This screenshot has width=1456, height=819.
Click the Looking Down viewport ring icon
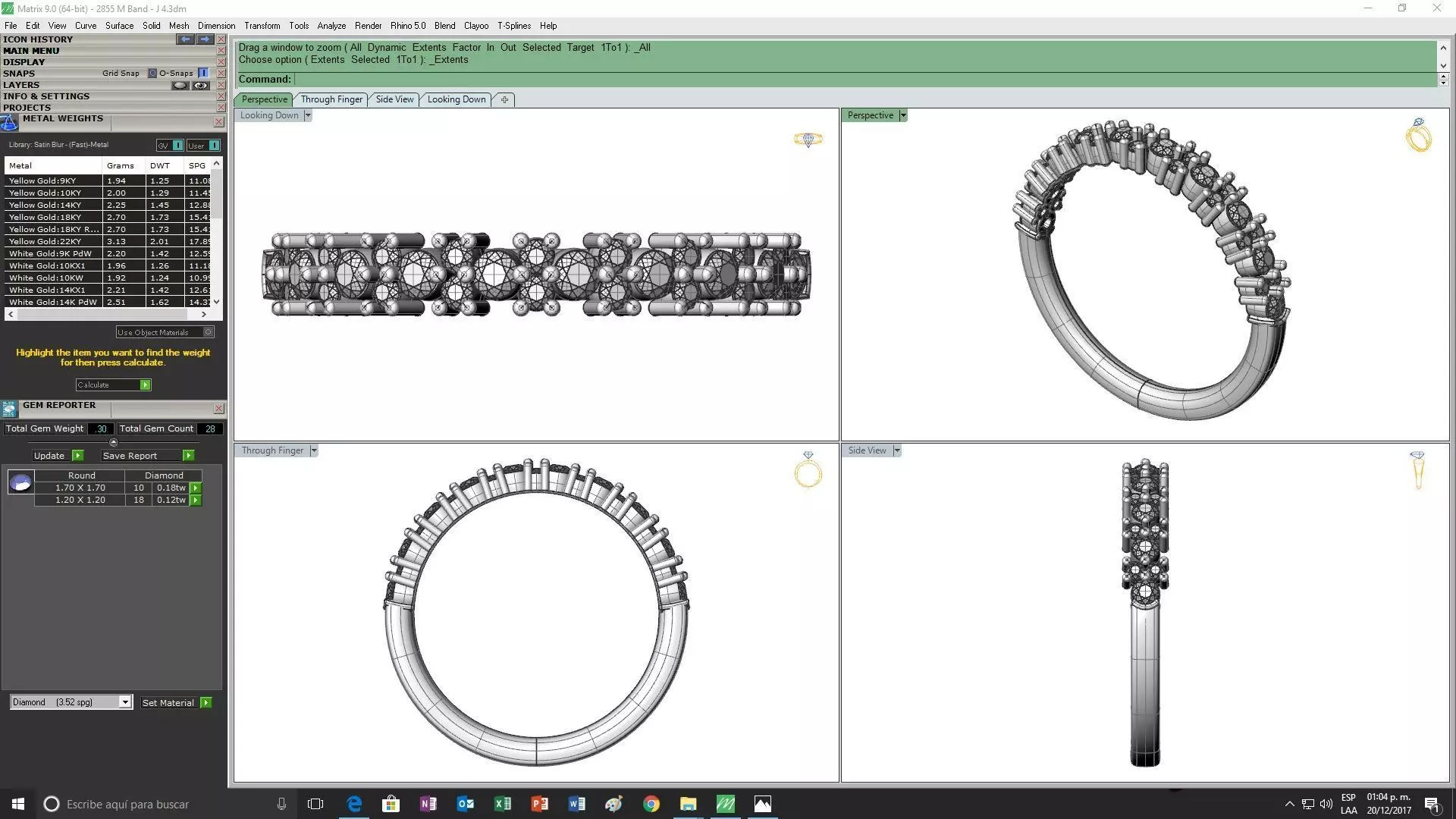(x=808, y=140)
